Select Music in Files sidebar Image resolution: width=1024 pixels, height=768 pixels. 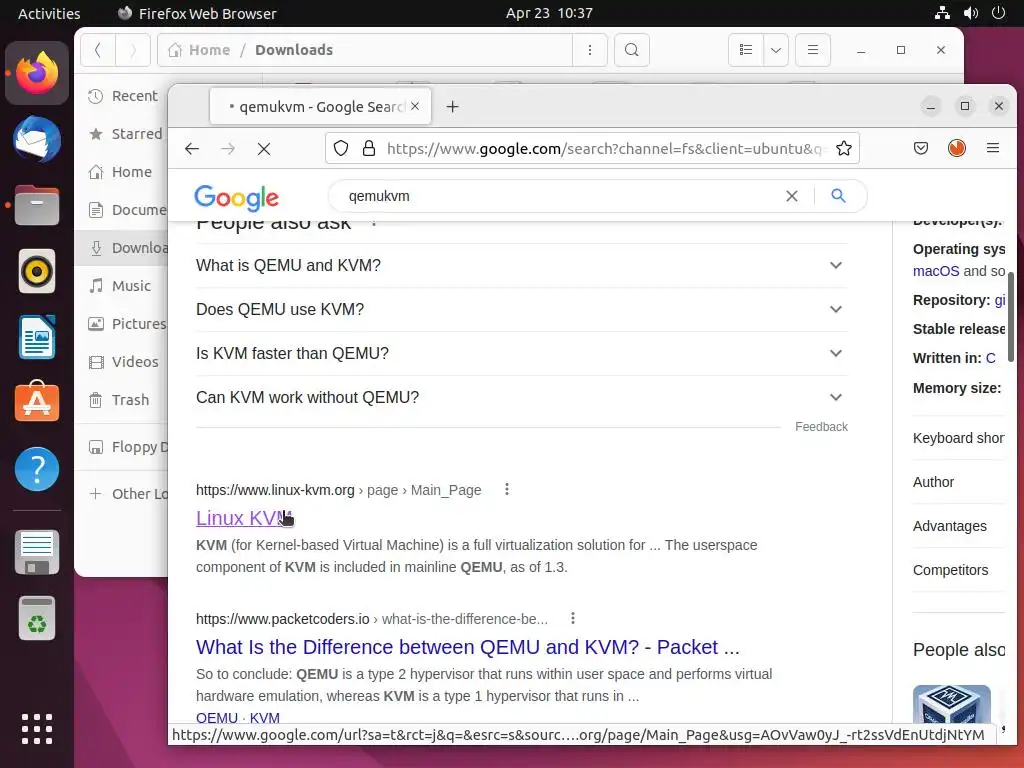[x=123, y=285]
